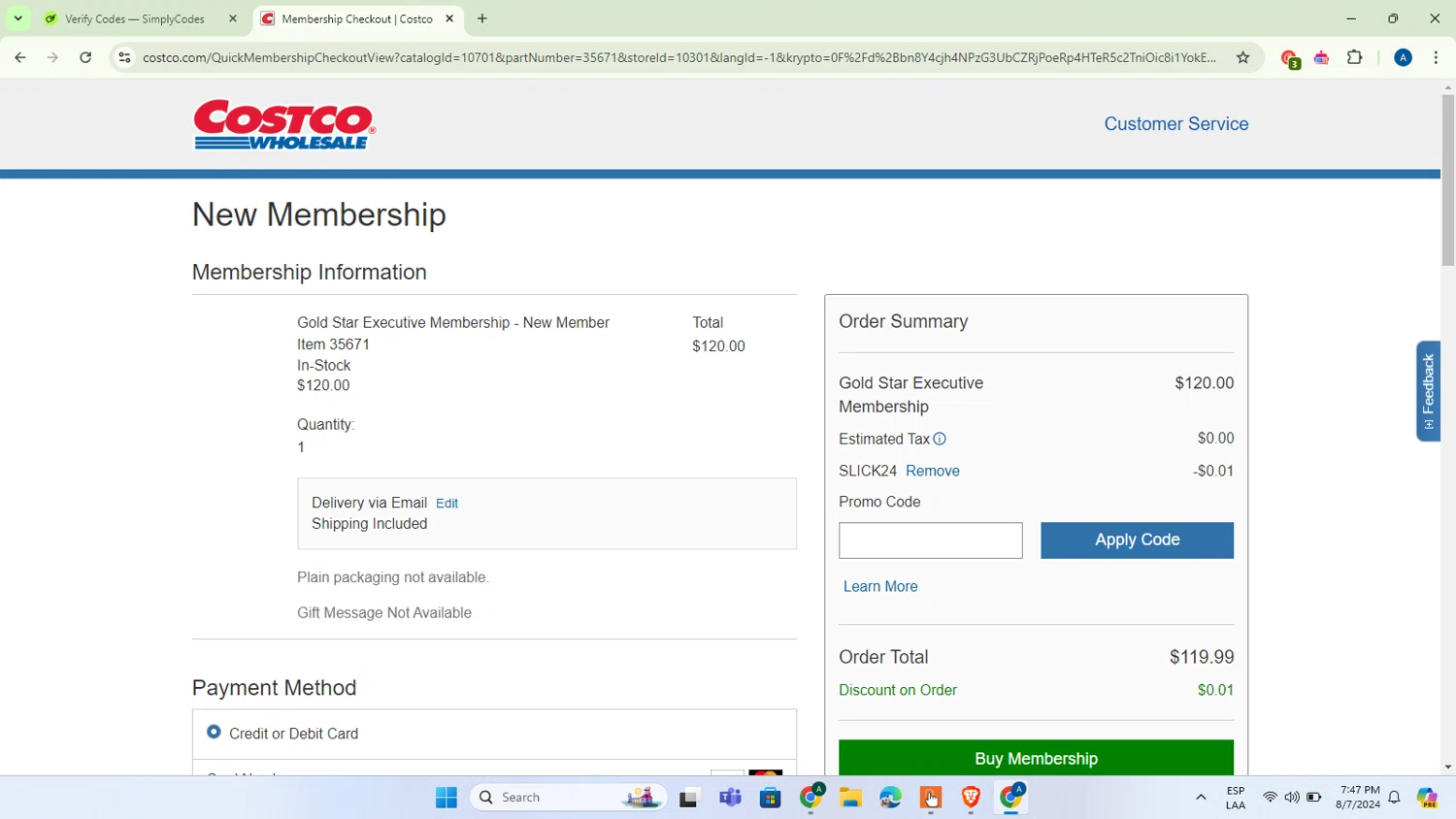Open the Windows Start menu
Viewport: 1456px width, 819px height.
tap(447, 798)
